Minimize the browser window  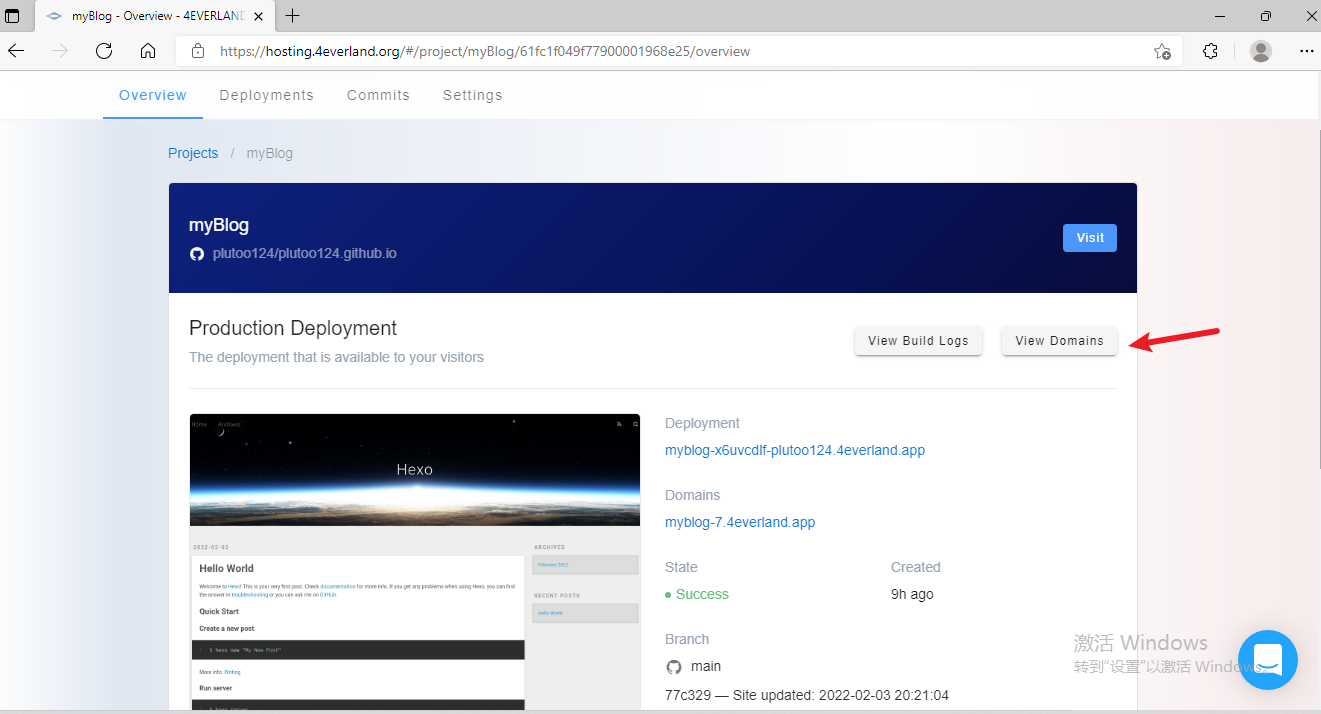coord(1220,16)
